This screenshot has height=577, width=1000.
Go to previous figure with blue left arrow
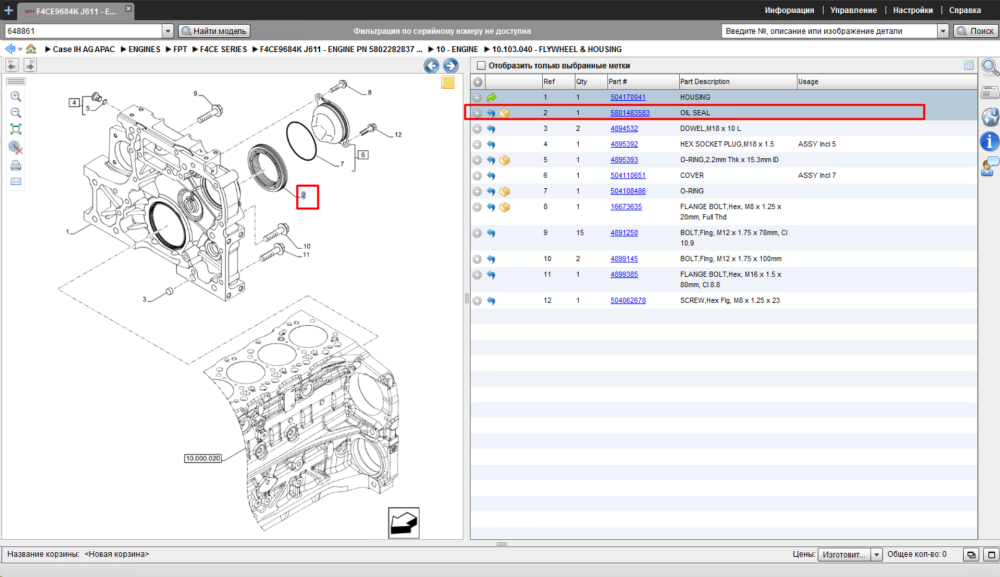tap(431, 66)
